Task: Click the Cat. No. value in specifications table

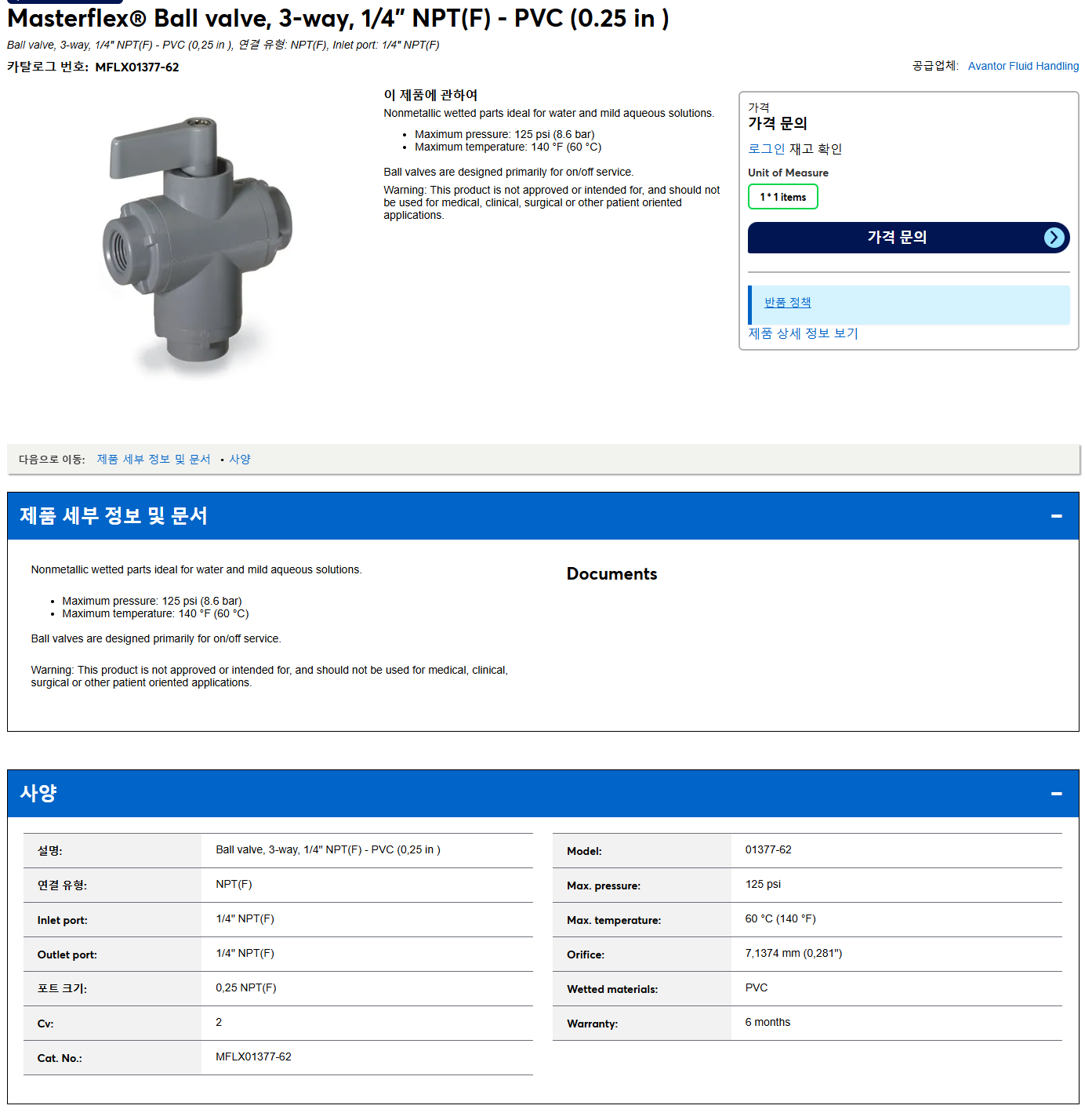Action: click(x=253, y=1056)
